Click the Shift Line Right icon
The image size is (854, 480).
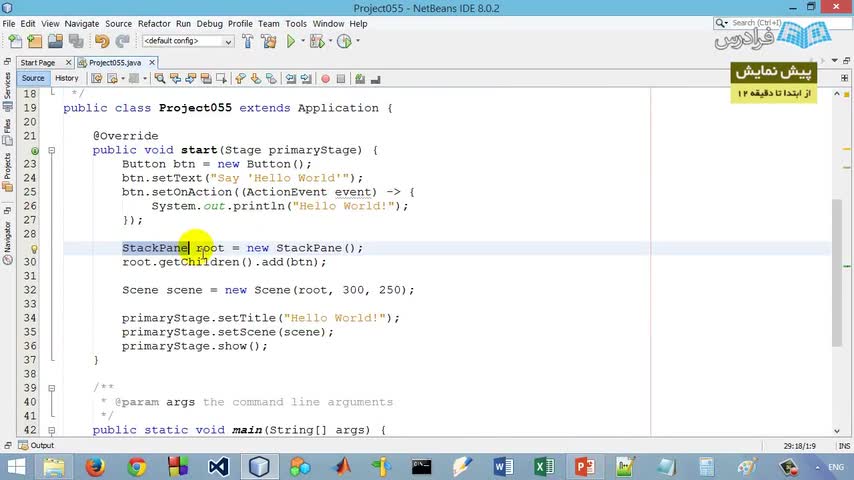click(x=306, y=79)
